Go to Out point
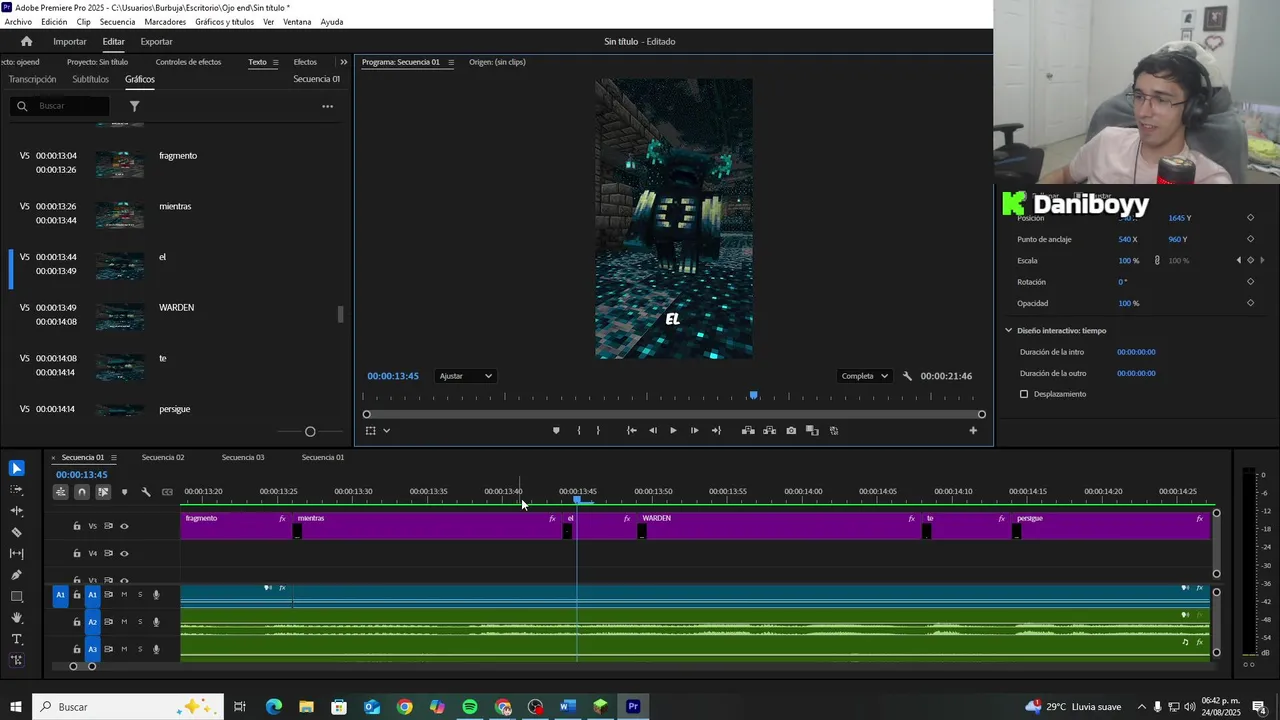Image resolution: width=1280 pixels, height=720 pixels. pyautogui.click(x=716, y=431)
